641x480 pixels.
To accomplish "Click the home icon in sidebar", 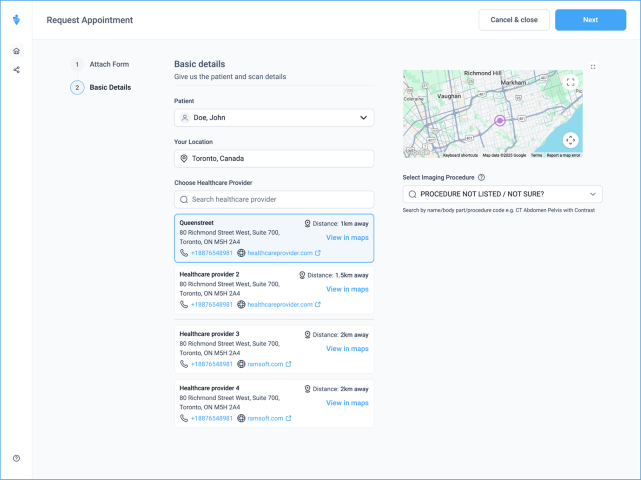I will (16, 51).
